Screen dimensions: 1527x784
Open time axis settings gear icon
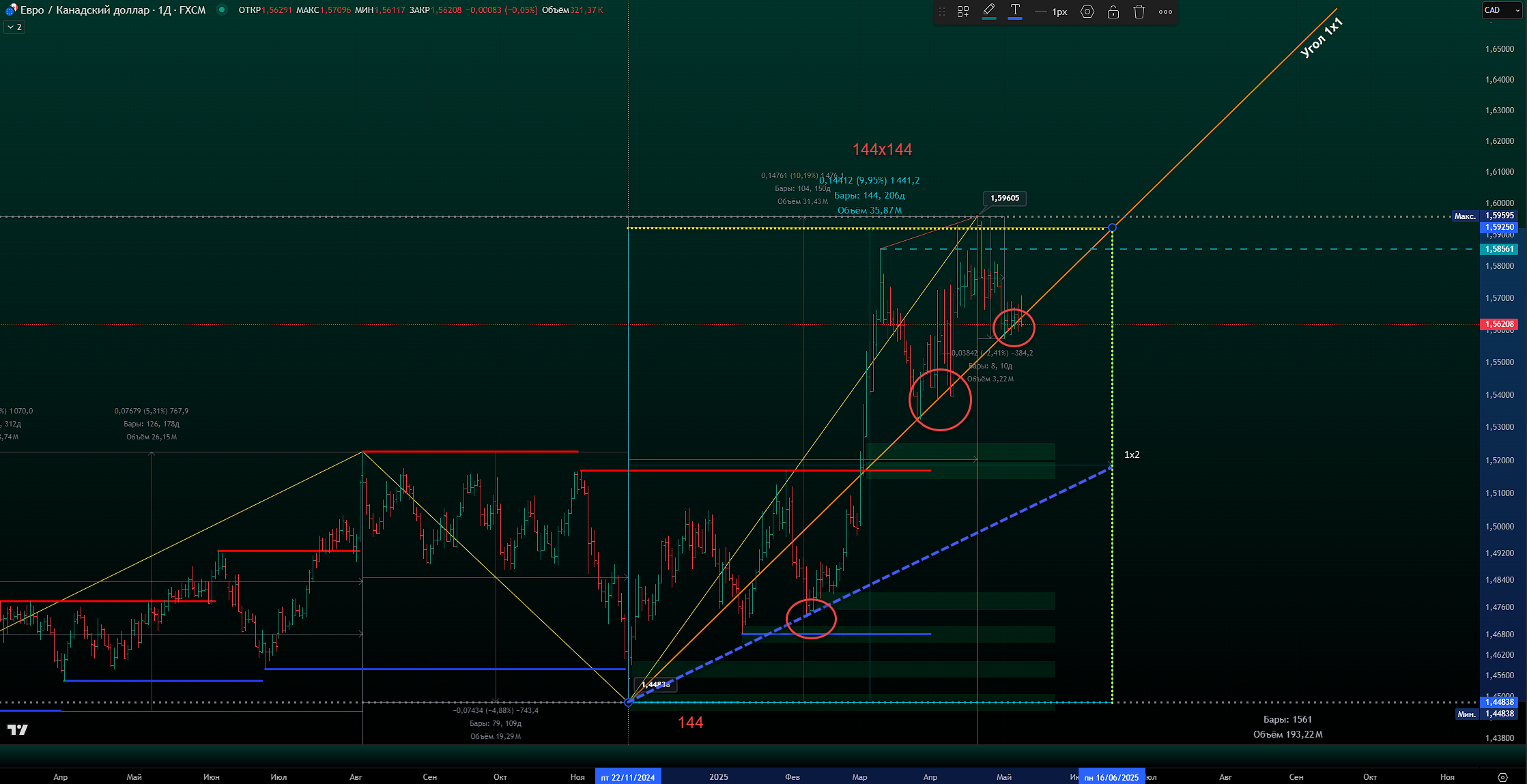tap(1502, 777)
